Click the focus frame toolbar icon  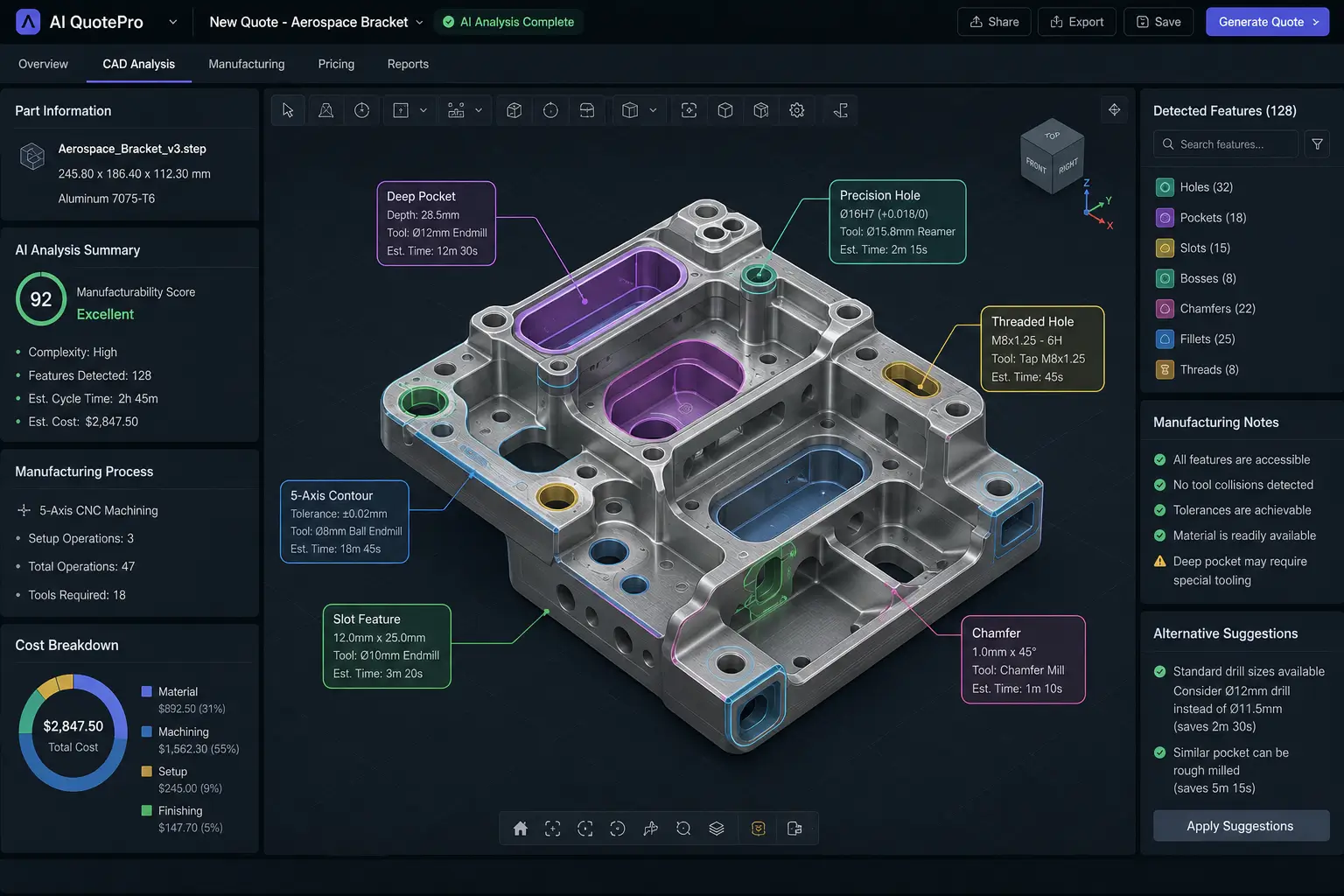click(x=689, y=110)
